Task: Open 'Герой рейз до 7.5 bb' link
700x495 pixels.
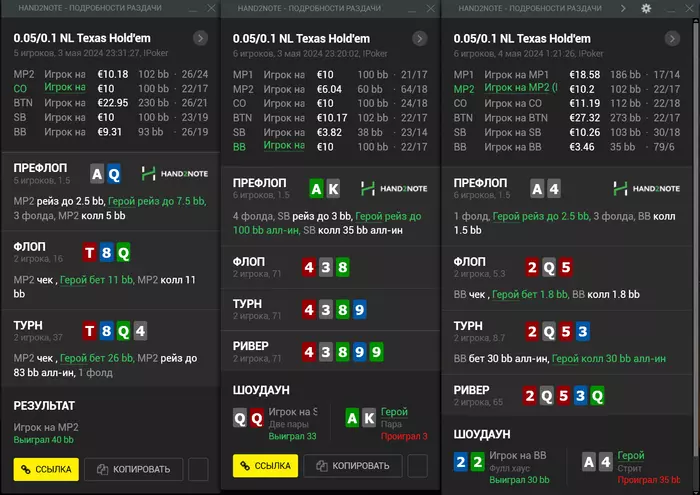Action: pyautogui.click(x=157, y=201)
